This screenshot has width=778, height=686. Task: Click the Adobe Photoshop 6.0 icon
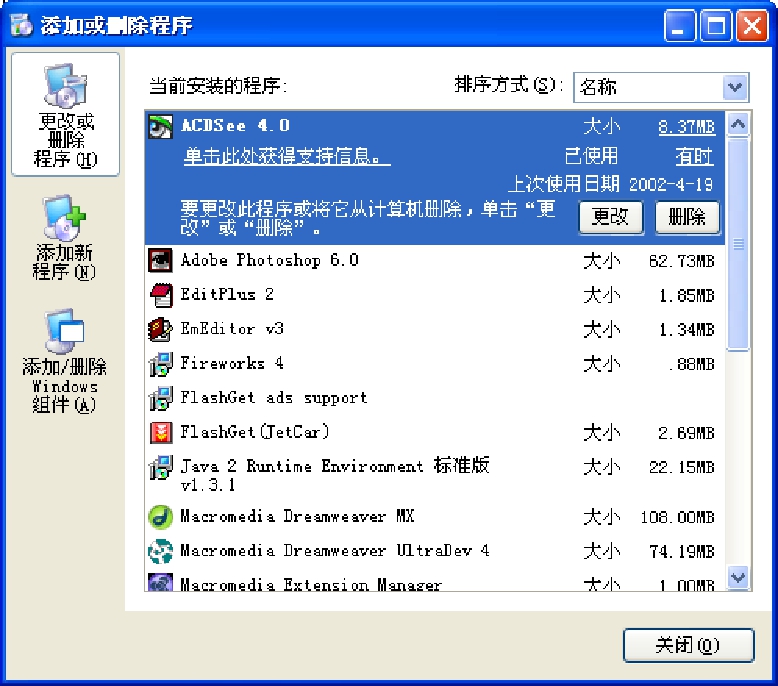point(161,260)
